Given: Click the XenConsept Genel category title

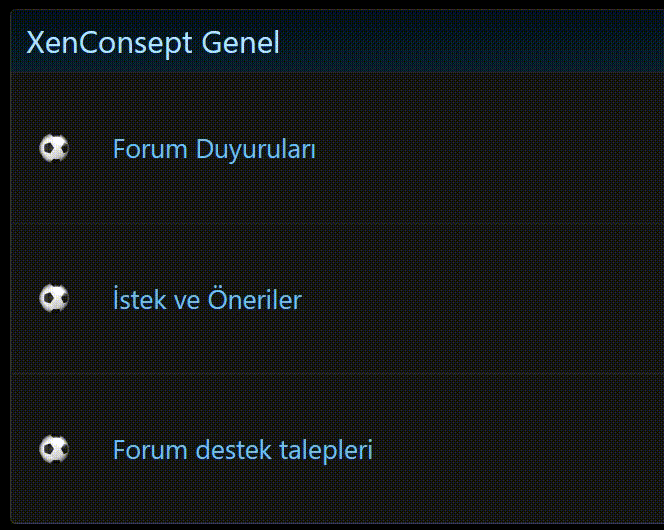Looking at the screenshot, I should coord(153,43).
